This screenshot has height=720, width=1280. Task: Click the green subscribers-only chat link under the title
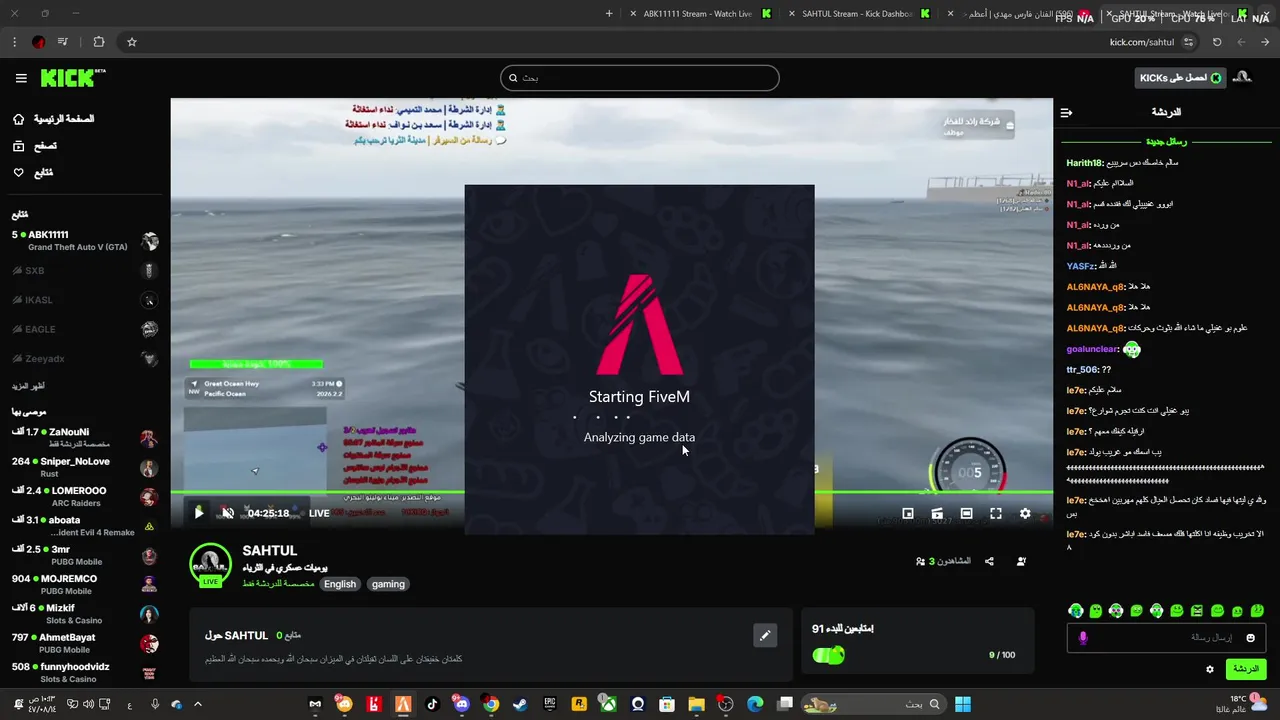click(279, 583)
